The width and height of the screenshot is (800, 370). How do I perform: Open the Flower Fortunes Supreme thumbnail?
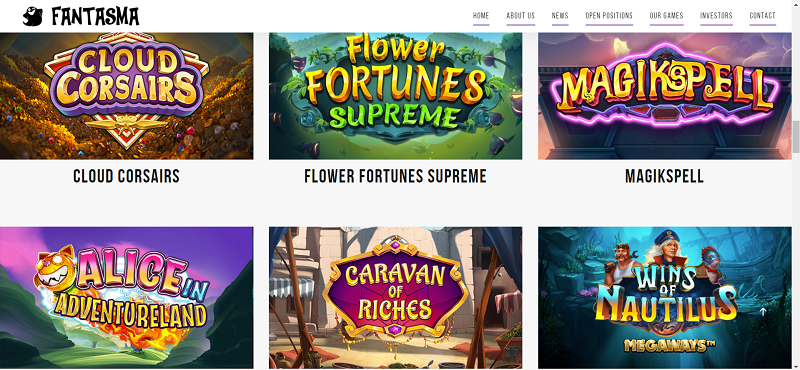[395, 96]
